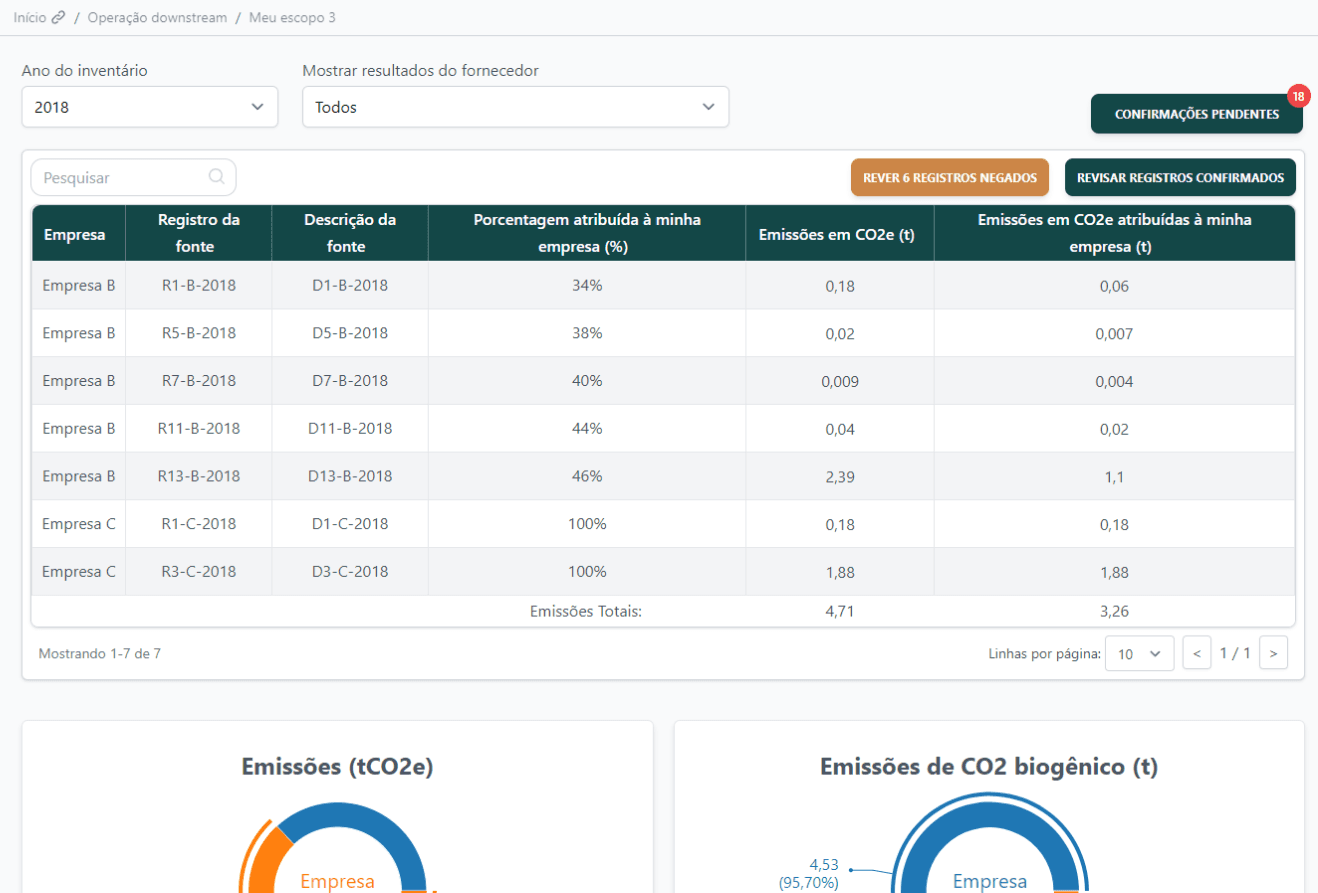Click the D13-B-2018 description cell
Viewport: 1318px width, 893px height.
pyautogui.click(x=350, y=476)
